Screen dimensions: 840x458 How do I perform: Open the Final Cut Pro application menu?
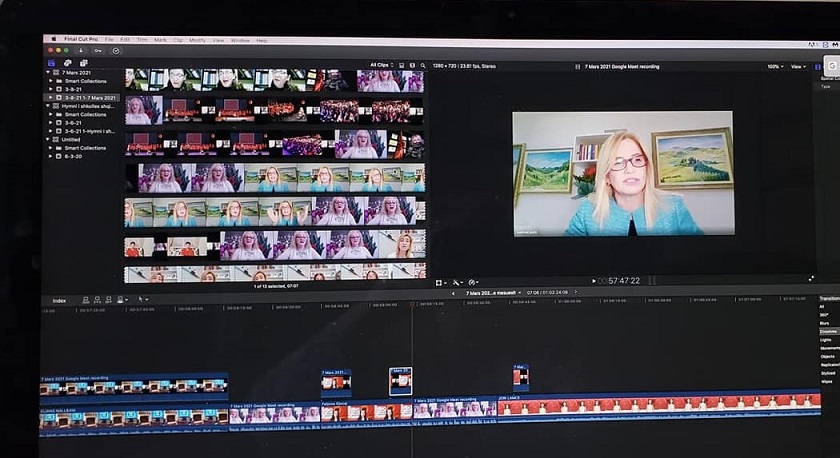click(x=81, y=39)
